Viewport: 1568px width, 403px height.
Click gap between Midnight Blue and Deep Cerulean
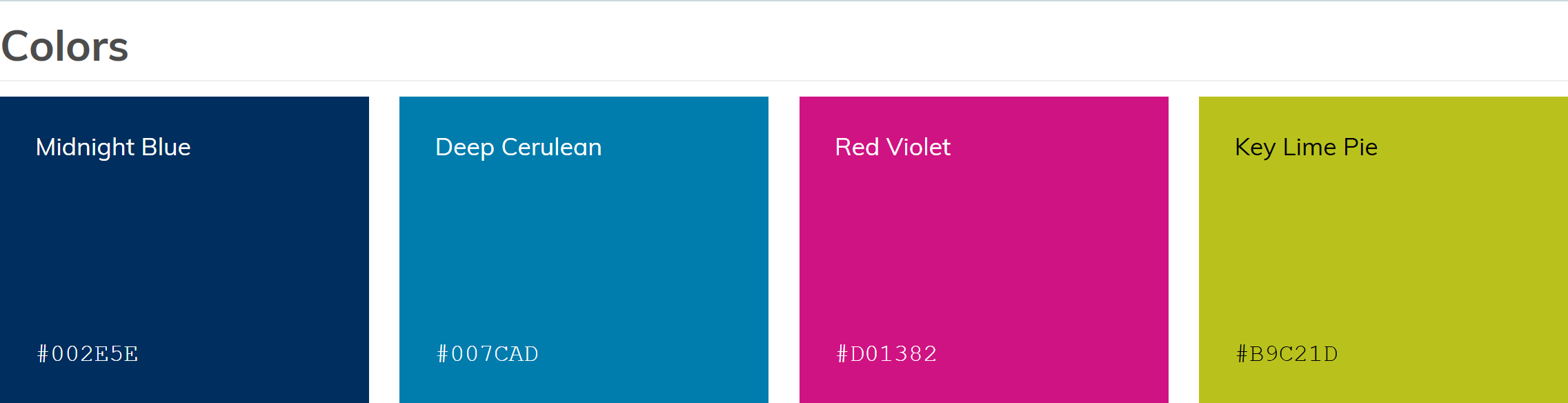tap(384, 248)
